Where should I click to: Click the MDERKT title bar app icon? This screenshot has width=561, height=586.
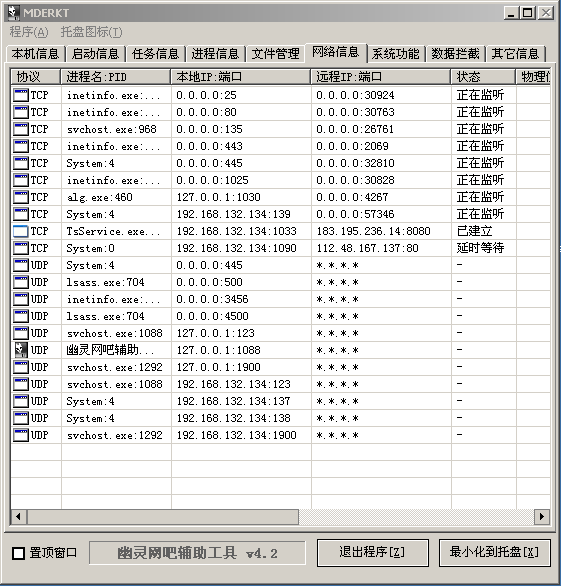pyautogui.click(x=13, y=12)
